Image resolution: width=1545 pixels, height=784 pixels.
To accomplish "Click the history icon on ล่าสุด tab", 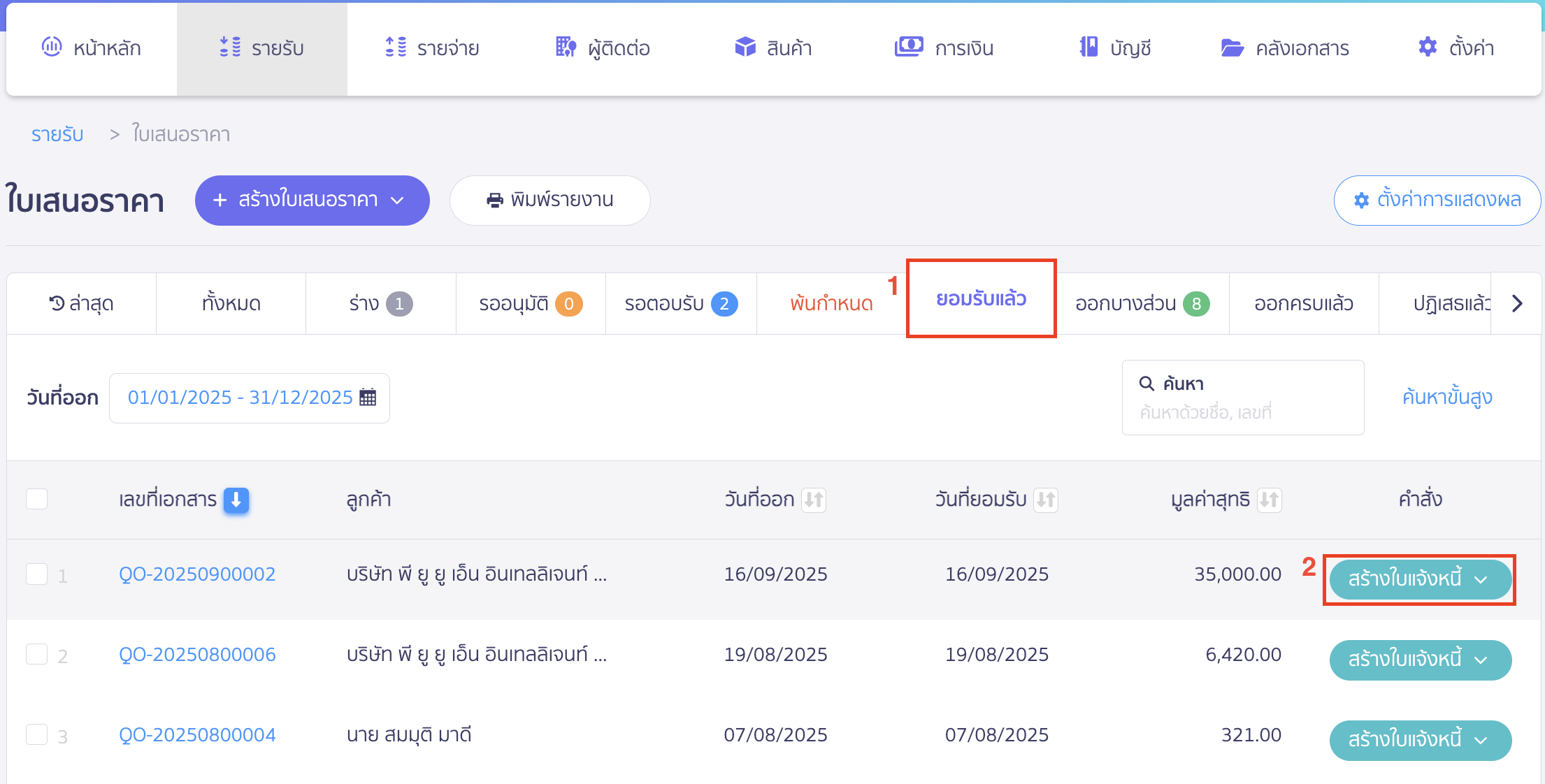I will [57, 303].
